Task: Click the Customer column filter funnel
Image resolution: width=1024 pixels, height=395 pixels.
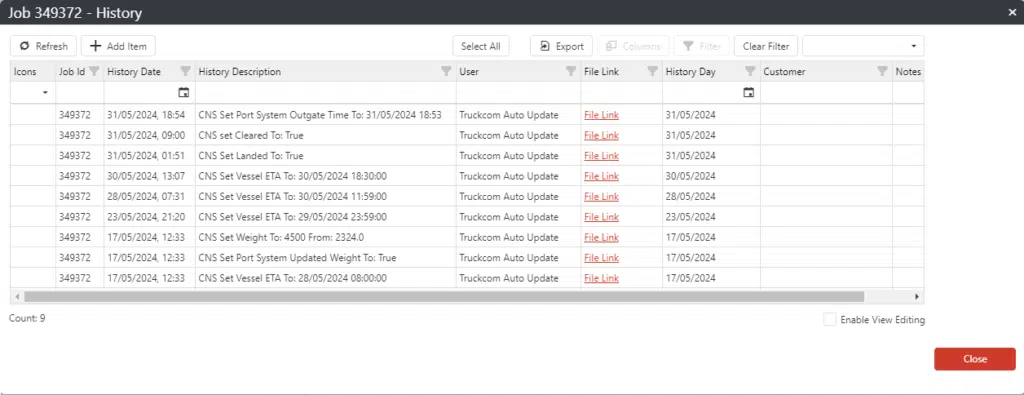Action: click(882, 71)
